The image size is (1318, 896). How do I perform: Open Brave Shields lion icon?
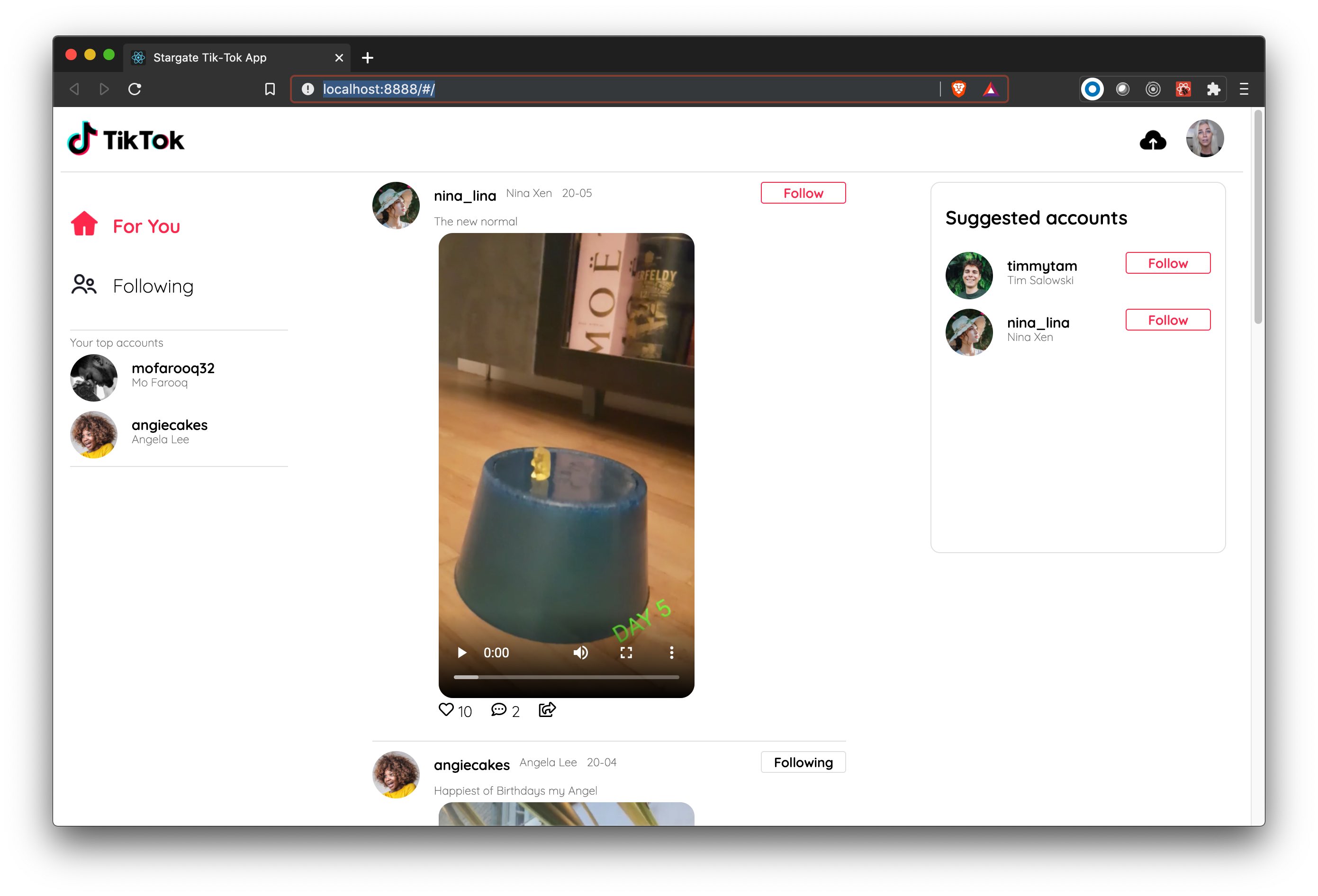958,89
